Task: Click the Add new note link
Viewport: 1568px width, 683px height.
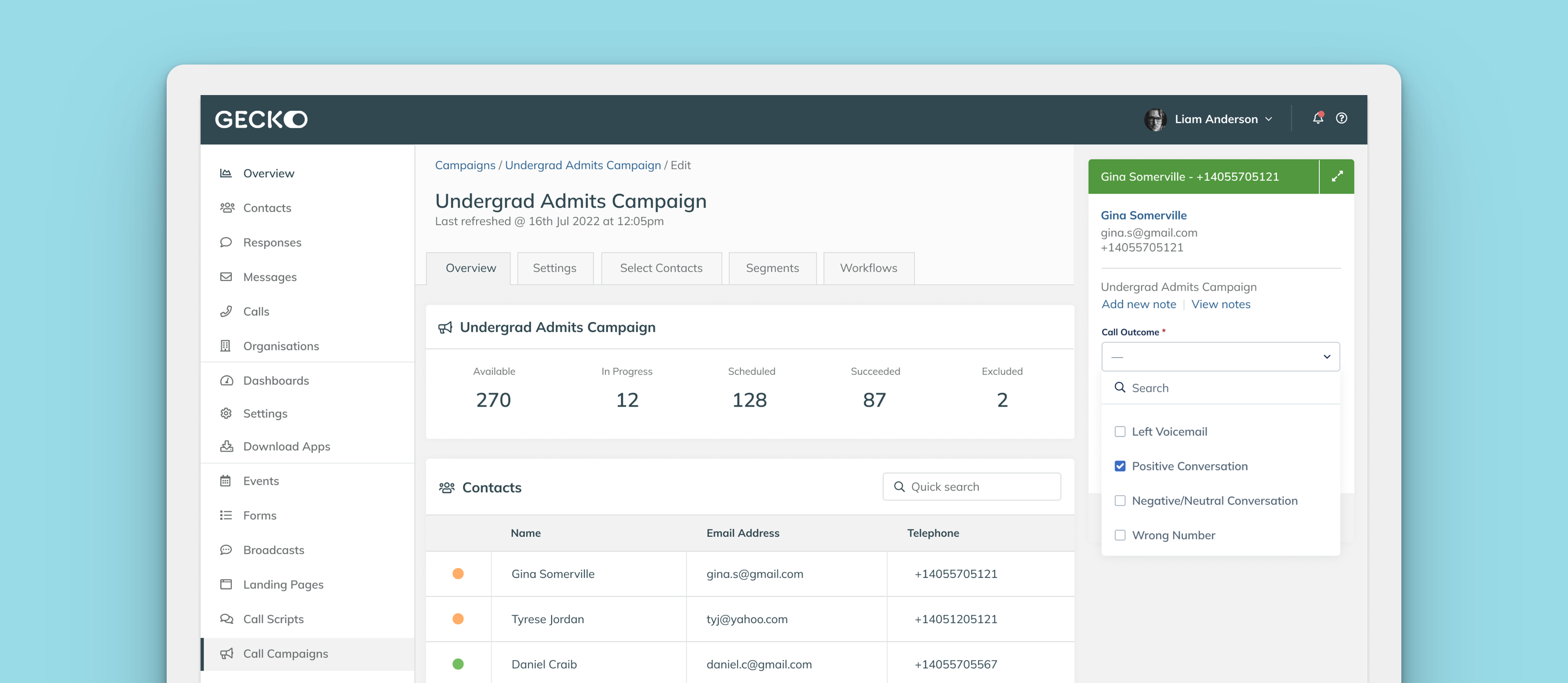Action: (x=1138, y=304)
